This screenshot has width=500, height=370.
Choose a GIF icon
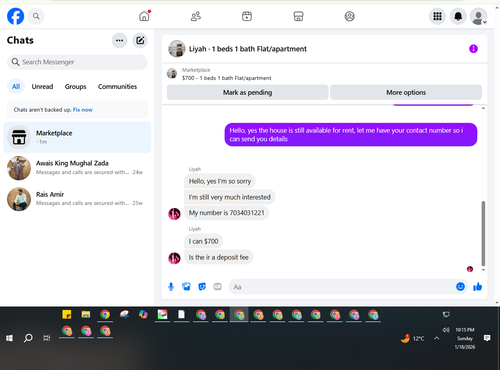tap(217, 287)
